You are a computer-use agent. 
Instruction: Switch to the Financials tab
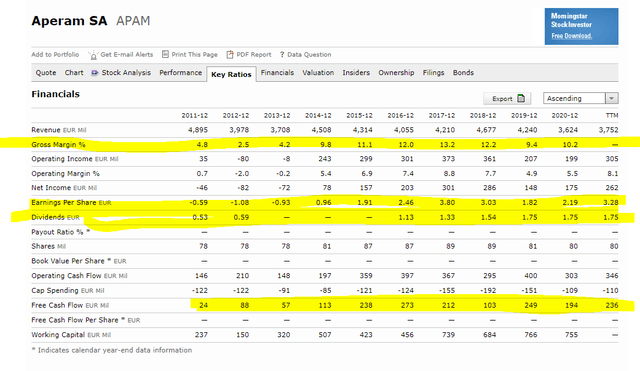coord(277,73)
